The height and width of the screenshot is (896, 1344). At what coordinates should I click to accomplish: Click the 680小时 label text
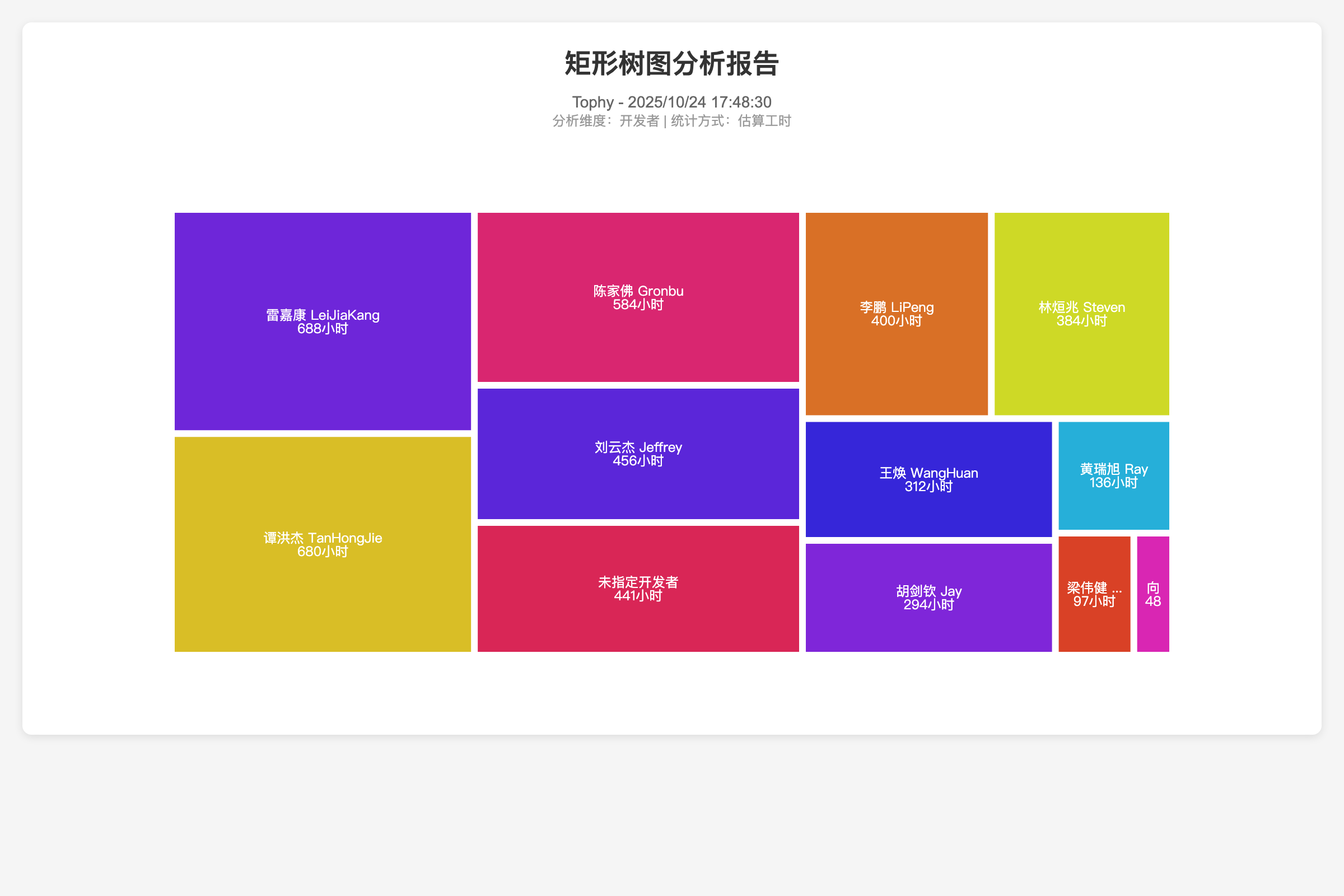(x=323, y=552)
